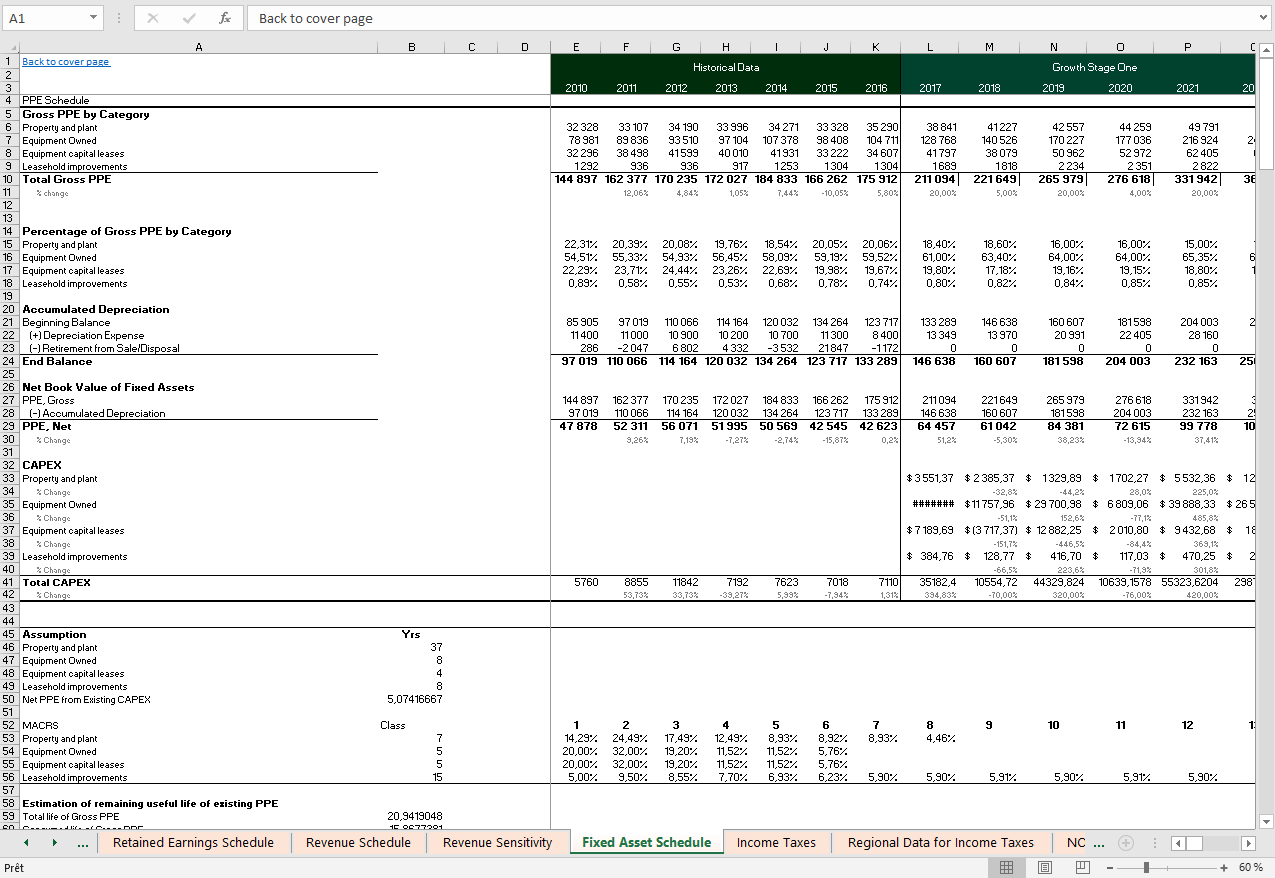Switch to Revenue Schedule tab
The height and width of the screenshot is (878, 1275).
(x=358, y=842)
